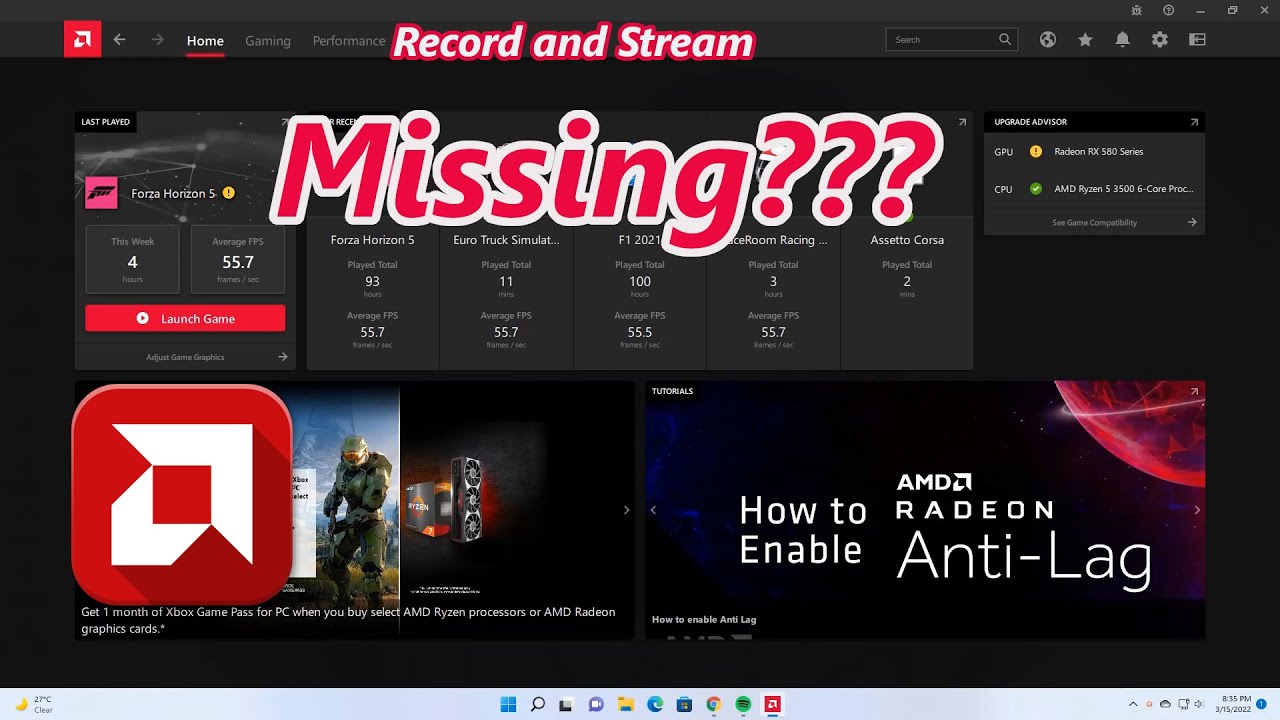Open the bug report tool icon
Viewport: 1280px width, 720px height.
coord(1137,10)
